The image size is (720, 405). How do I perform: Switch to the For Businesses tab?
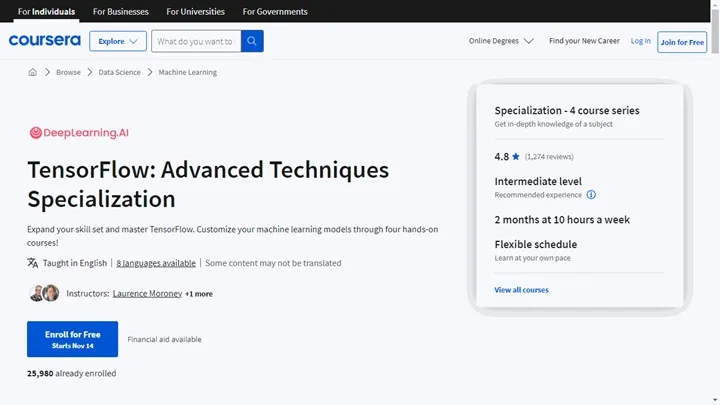pos(120,11)
